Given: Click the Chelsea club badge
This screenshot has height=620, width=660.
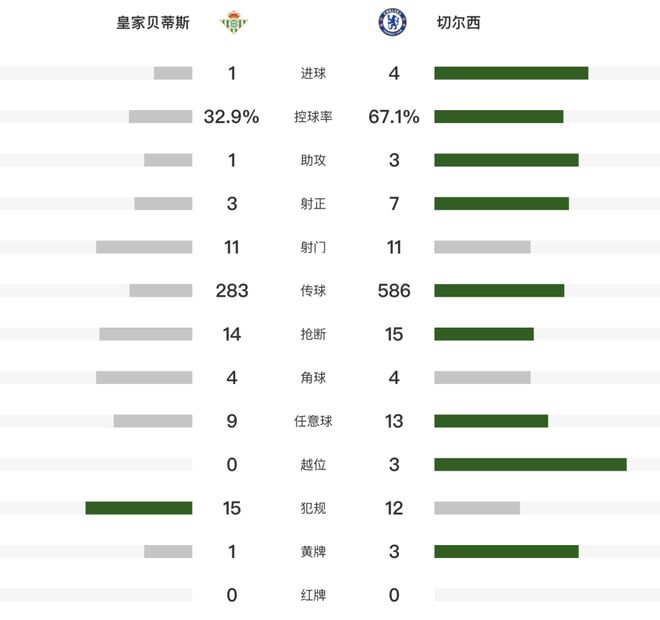Looking at the screenshot, I should [392, 22].
